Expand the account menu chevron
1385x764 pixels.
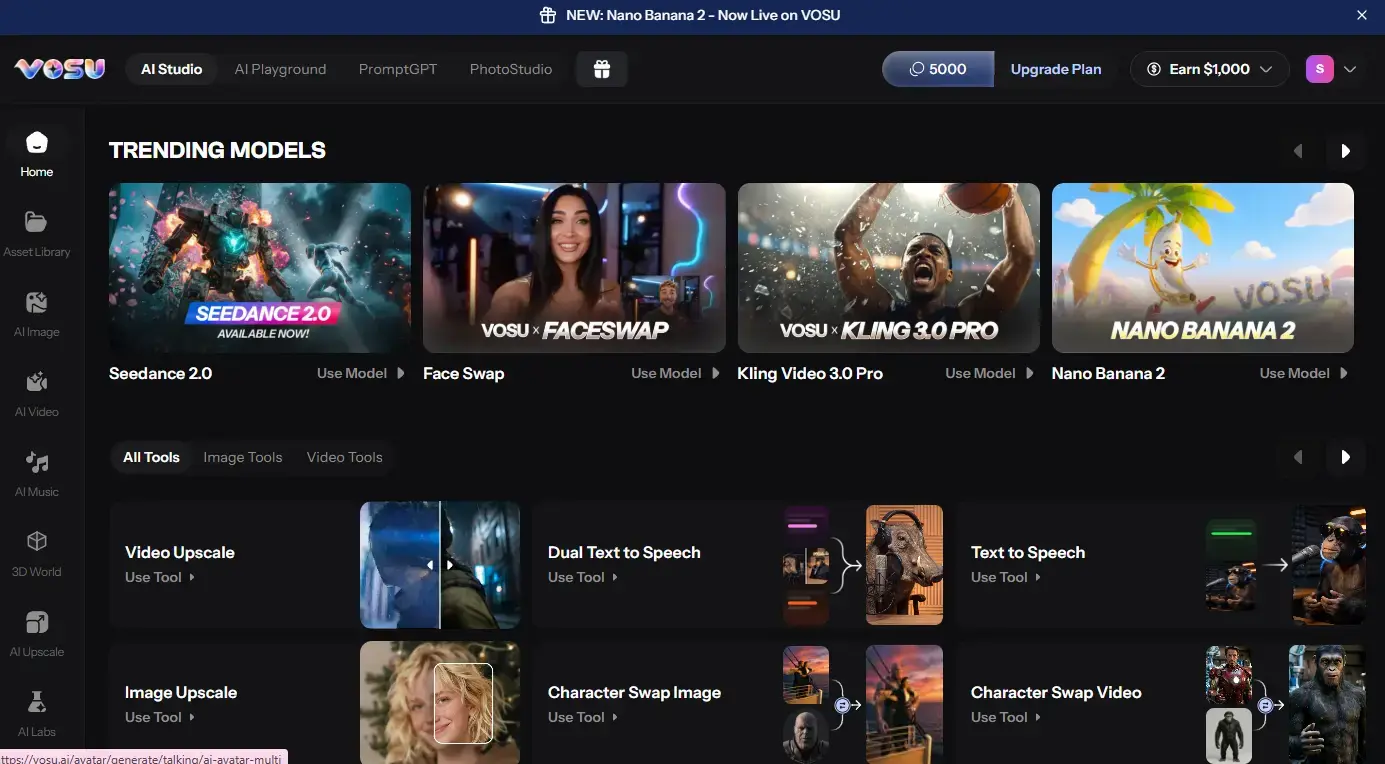pyautogui.click(x=1350, y=69)
